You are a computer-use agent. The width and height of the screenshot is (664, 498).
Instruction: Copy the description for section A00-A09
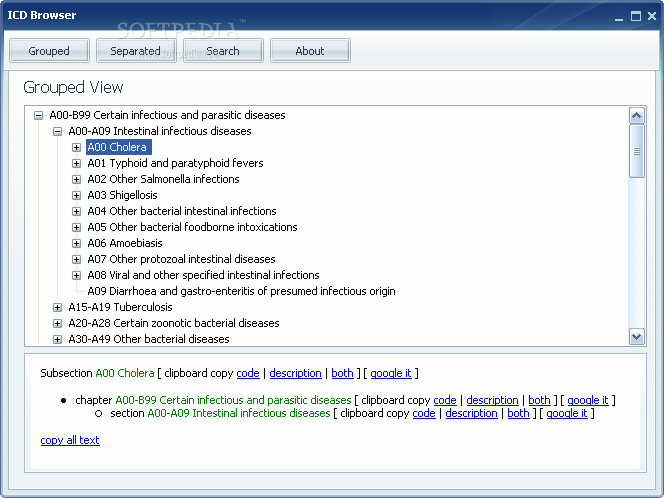click(x=471, y=413)
